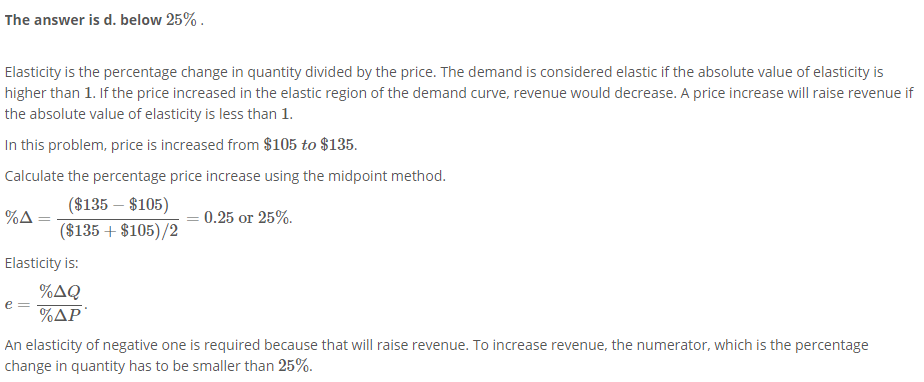This screenshot has width=924, height=382.
Task: Click the "Elasticity is:" label
Action: pyautogui.click(x=41, y=263)
